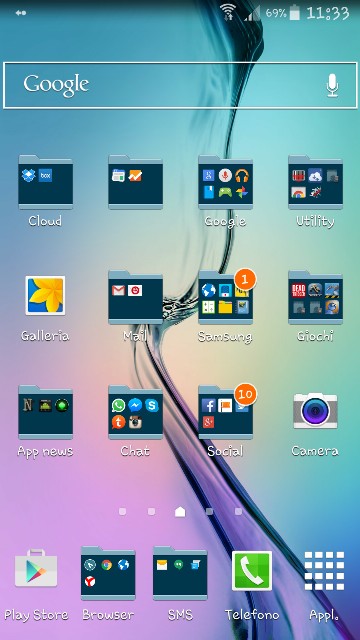Switch to the first page indicator dot
This screenshot has width=360, height=640.
click(x=122, y=511)
